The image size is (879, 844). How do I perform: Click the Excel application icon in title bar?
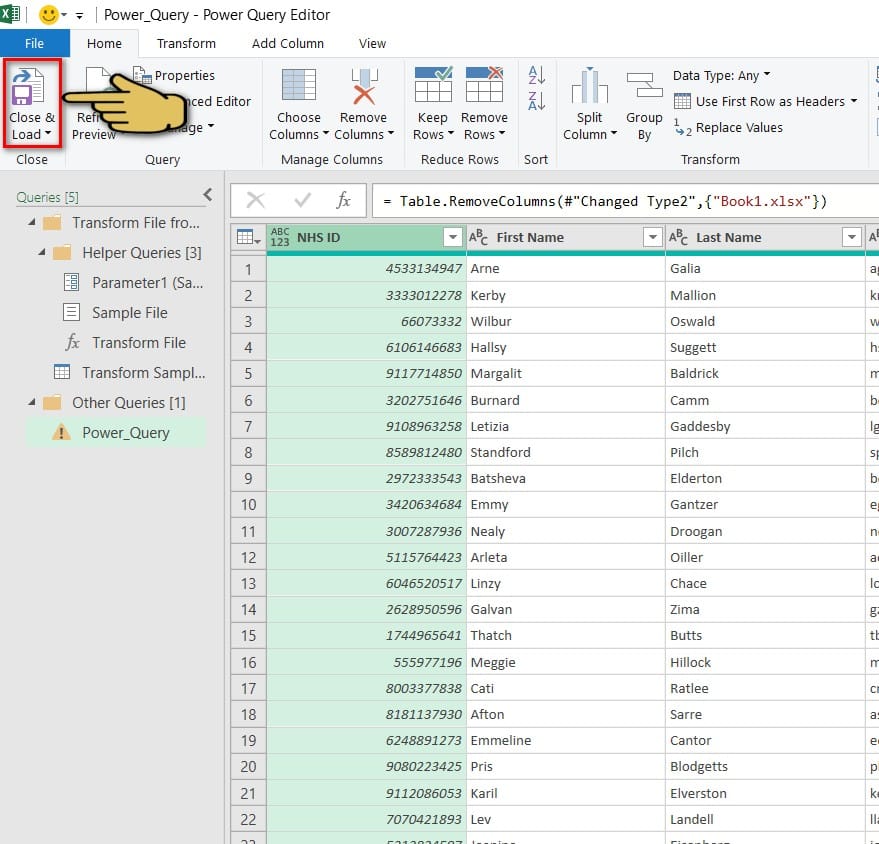(x=10, y=13)
